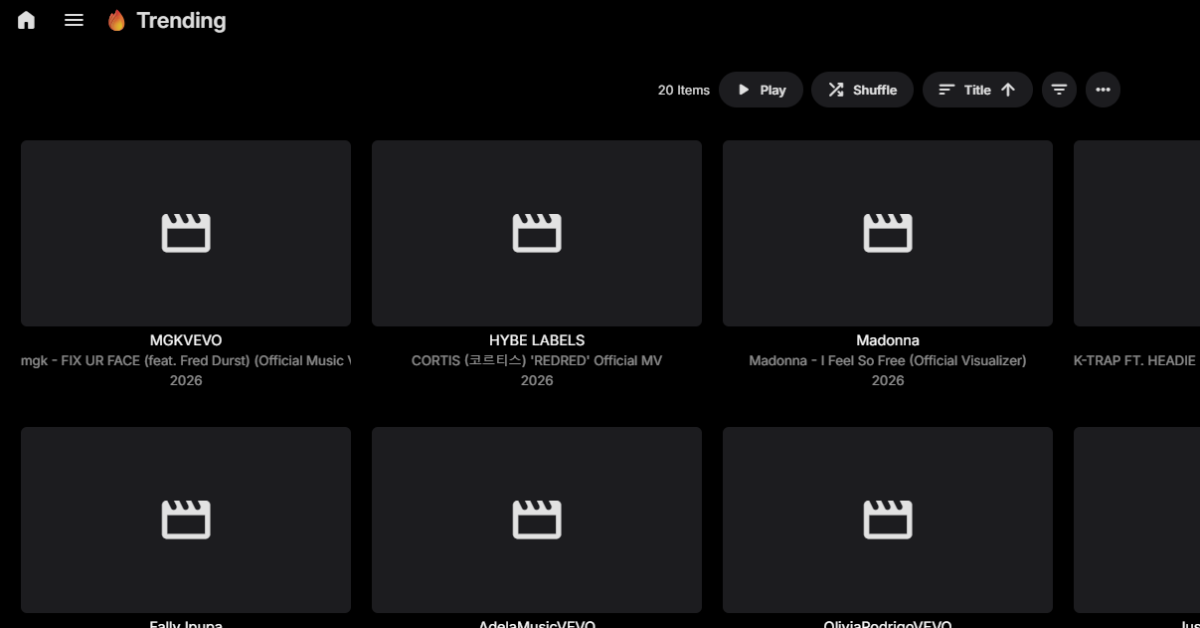Viewport: 1200px width, 628px height.
Task: Click 2026 under MGKVEVO
Action: (x=186, y=380)
